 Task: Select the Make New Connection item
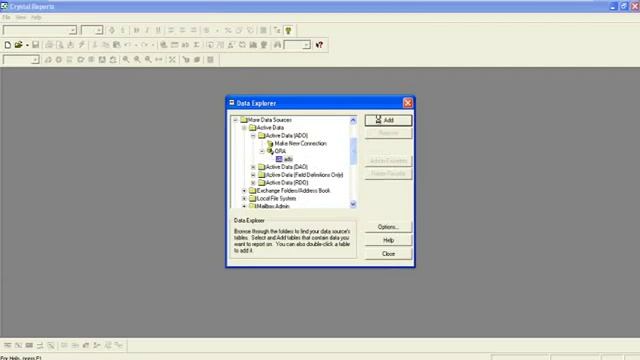click(300, 144)
